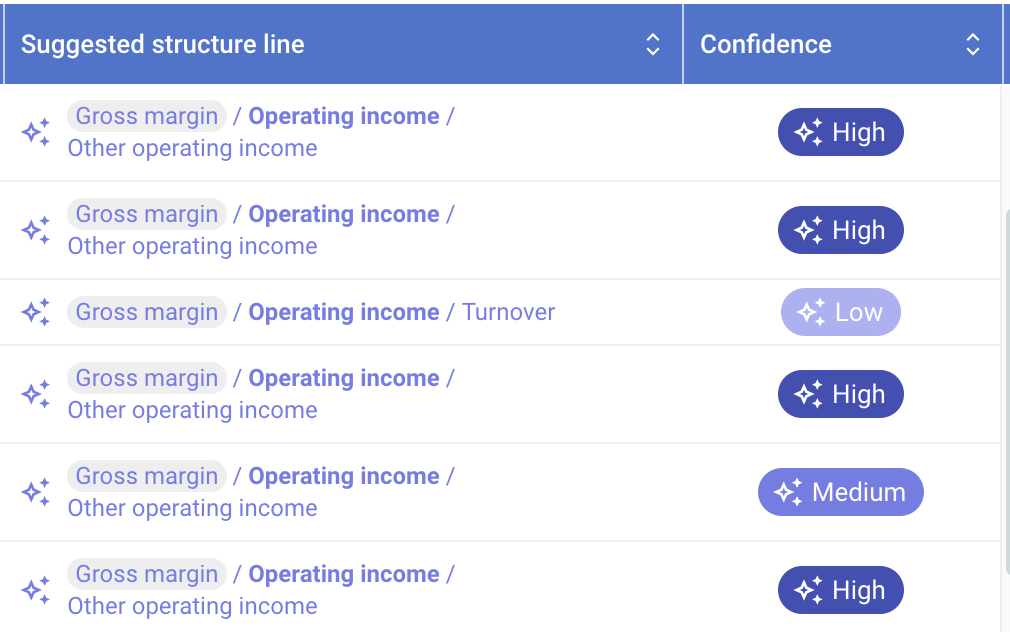Click the sparkle icon in the last row

[35, 590]
